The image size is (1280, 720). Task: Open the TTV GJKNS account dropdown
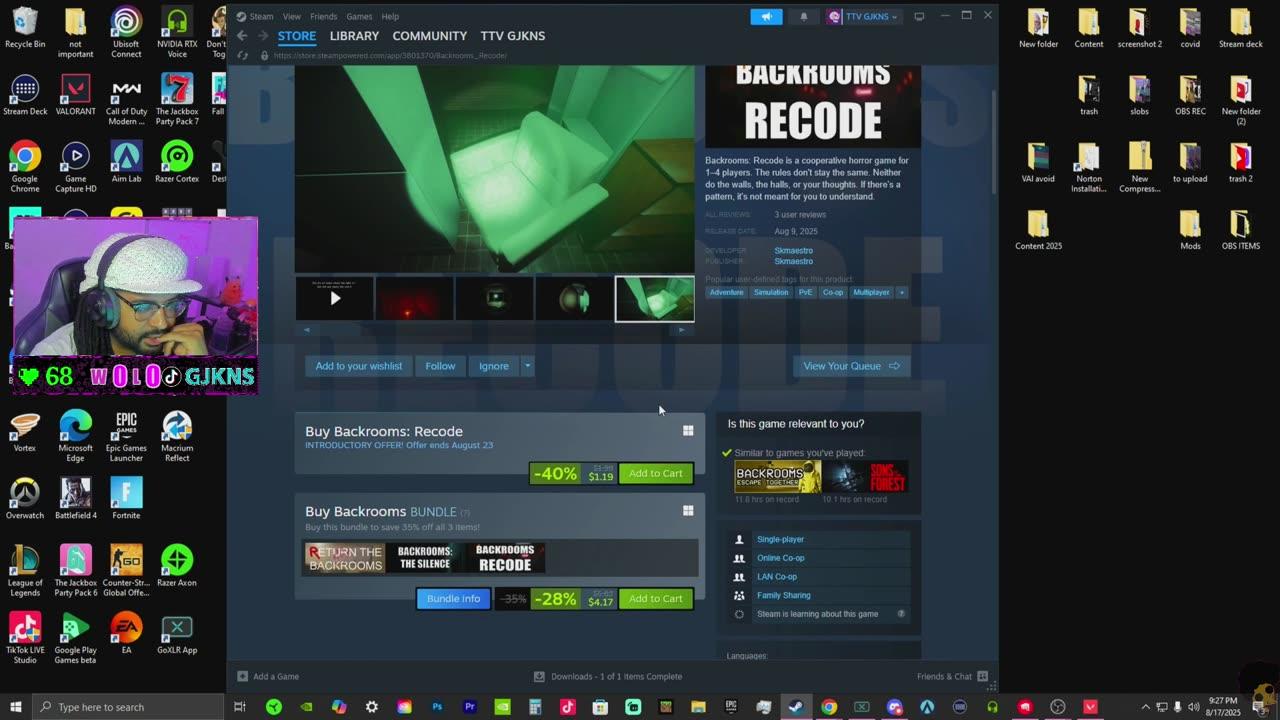[x=863, y=17]
